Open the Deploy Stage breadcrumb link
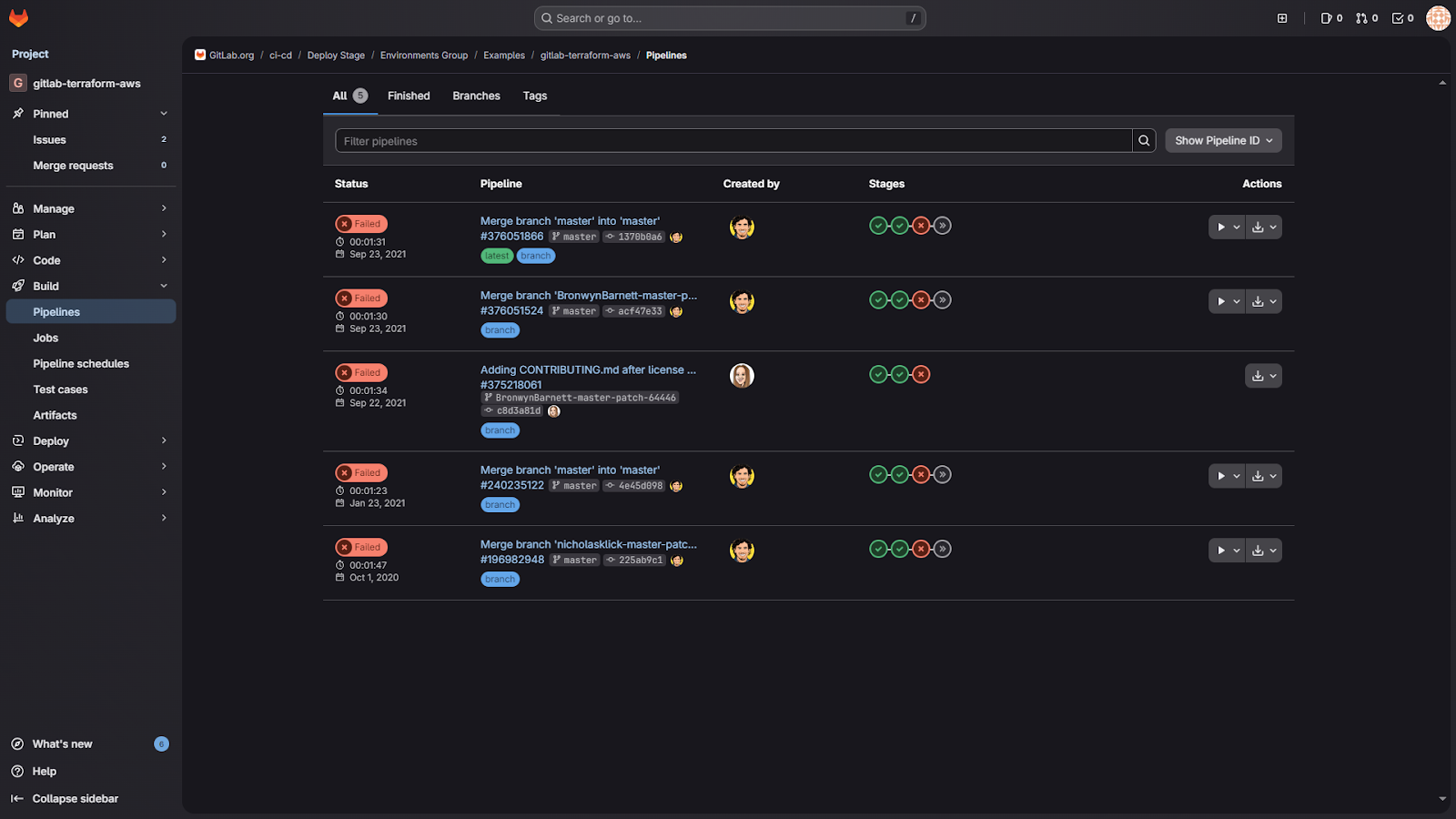Image resolution: width=1456 pixels, height=819 pixels. point(336,56)
